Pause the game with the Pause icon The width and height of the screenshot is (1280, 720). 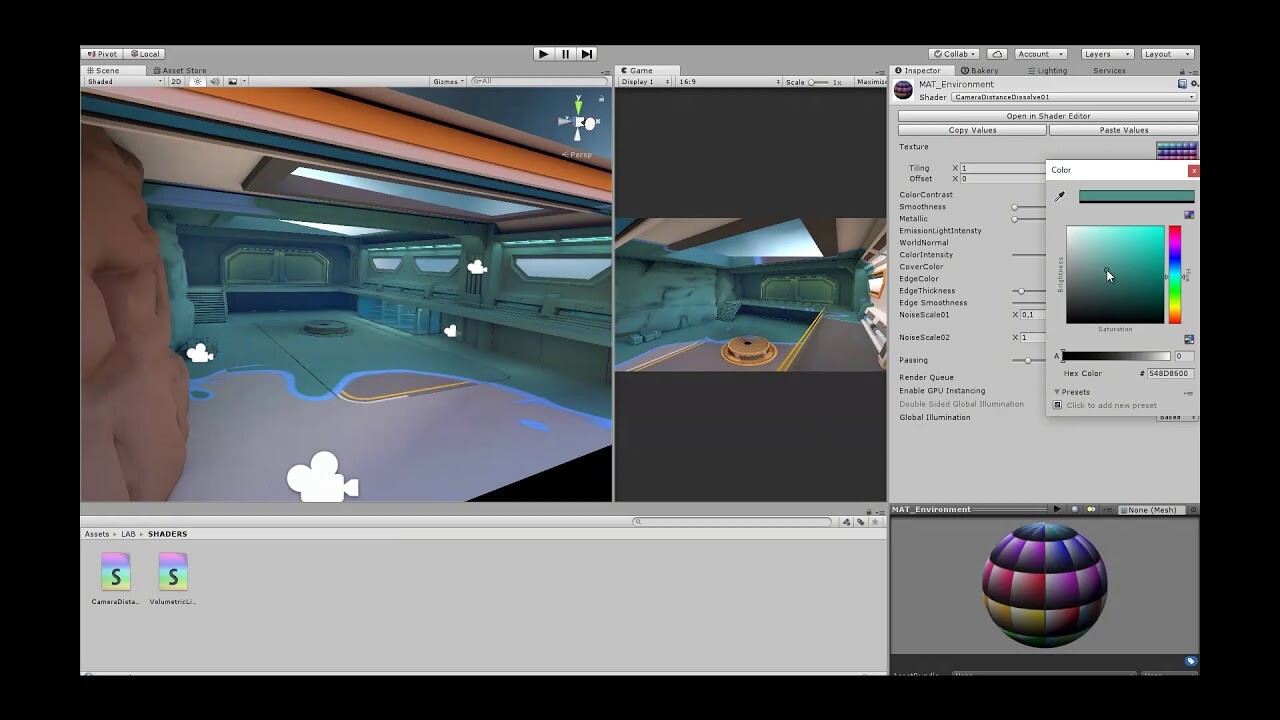564,53
